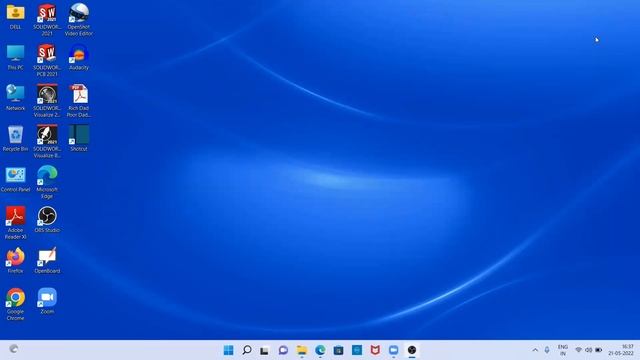Expand hidden system tray icons
Image resolution: width=640 pixels, height=360 pixels.
coord(535,350)
